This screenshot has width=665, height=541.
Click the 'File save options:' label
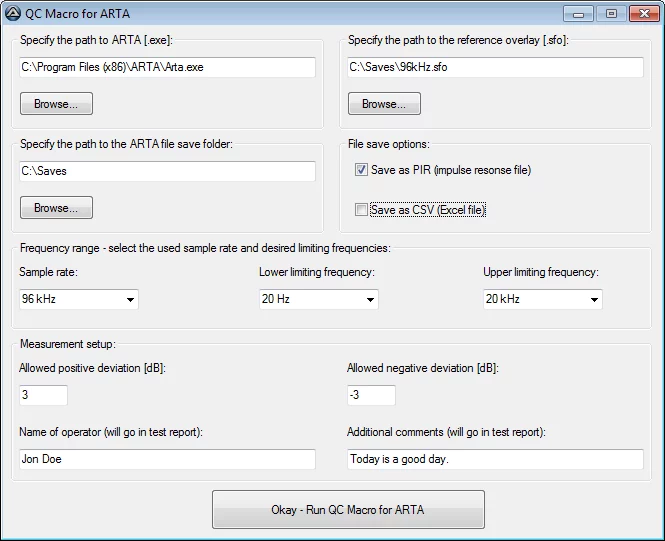[x=389, y=144]
